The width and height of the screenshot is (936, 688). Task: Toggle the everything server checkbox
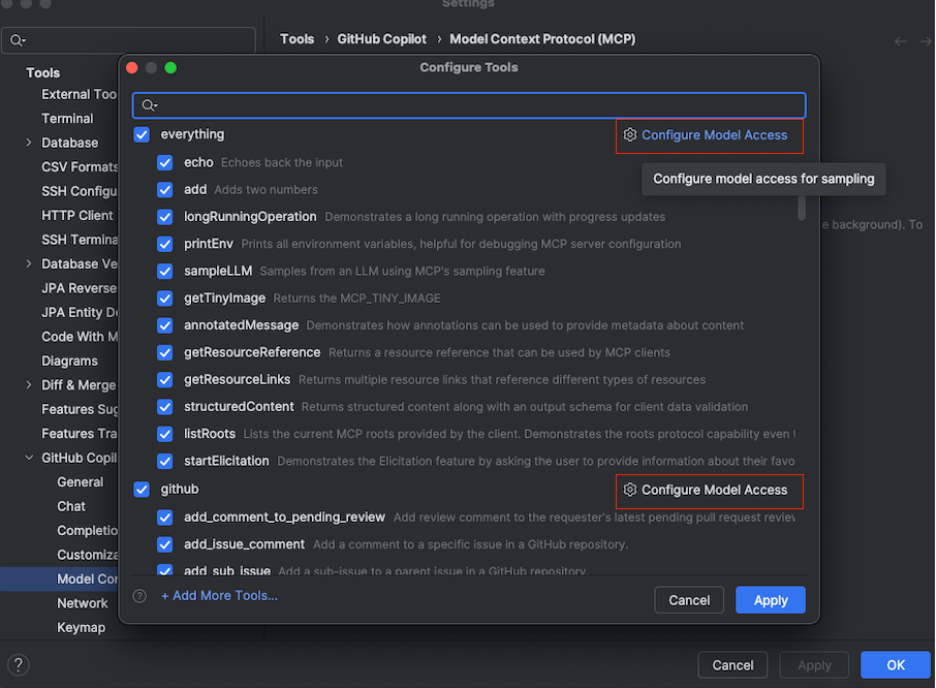pos(141,135)
